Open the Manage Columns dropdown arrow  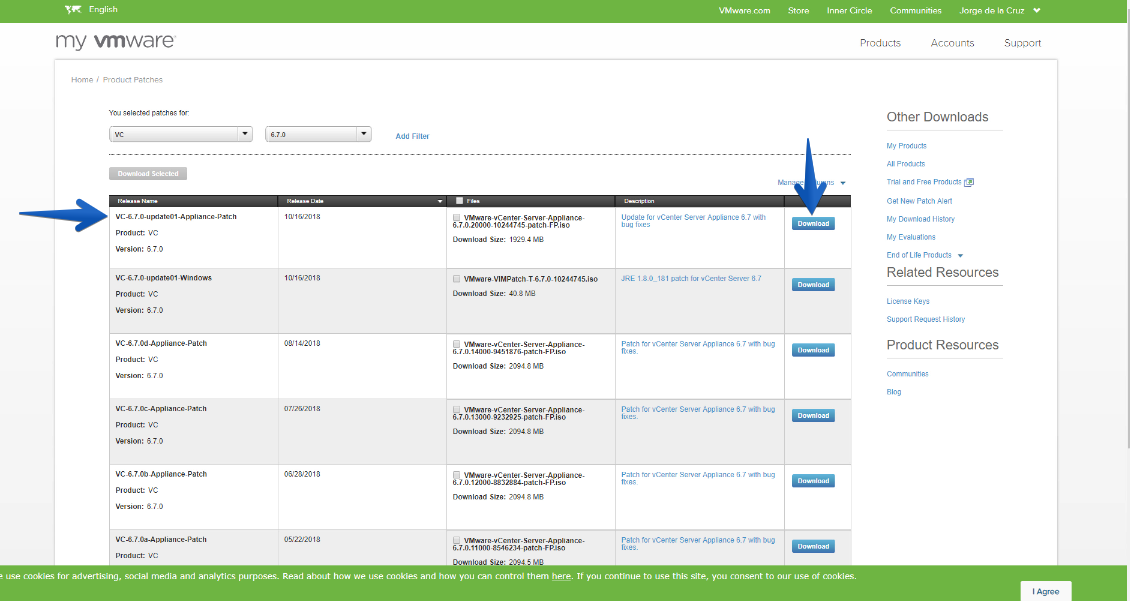point(842,183)
